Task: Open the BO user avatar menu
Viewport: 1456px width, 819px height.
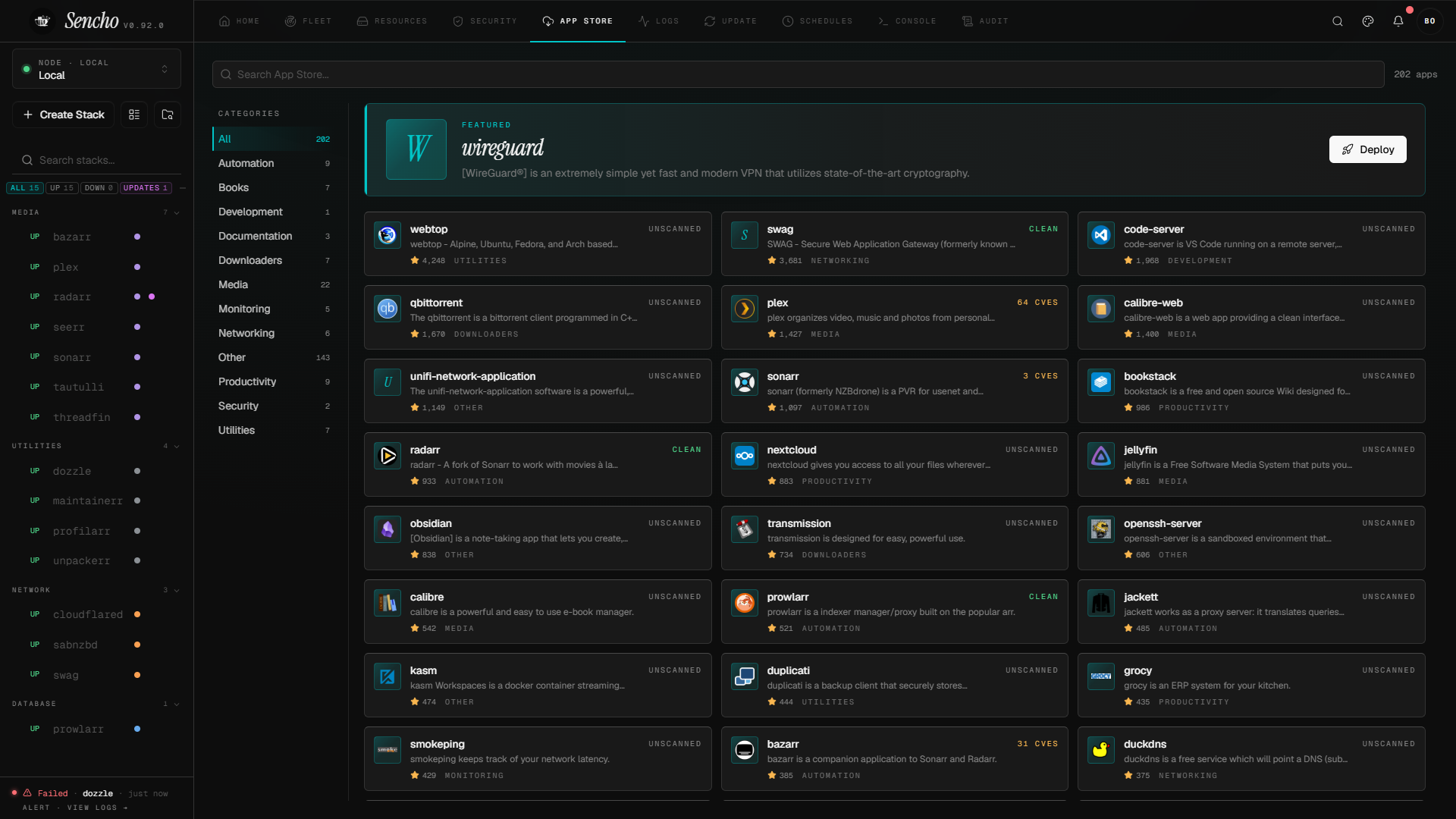Action: point(1429,21)
